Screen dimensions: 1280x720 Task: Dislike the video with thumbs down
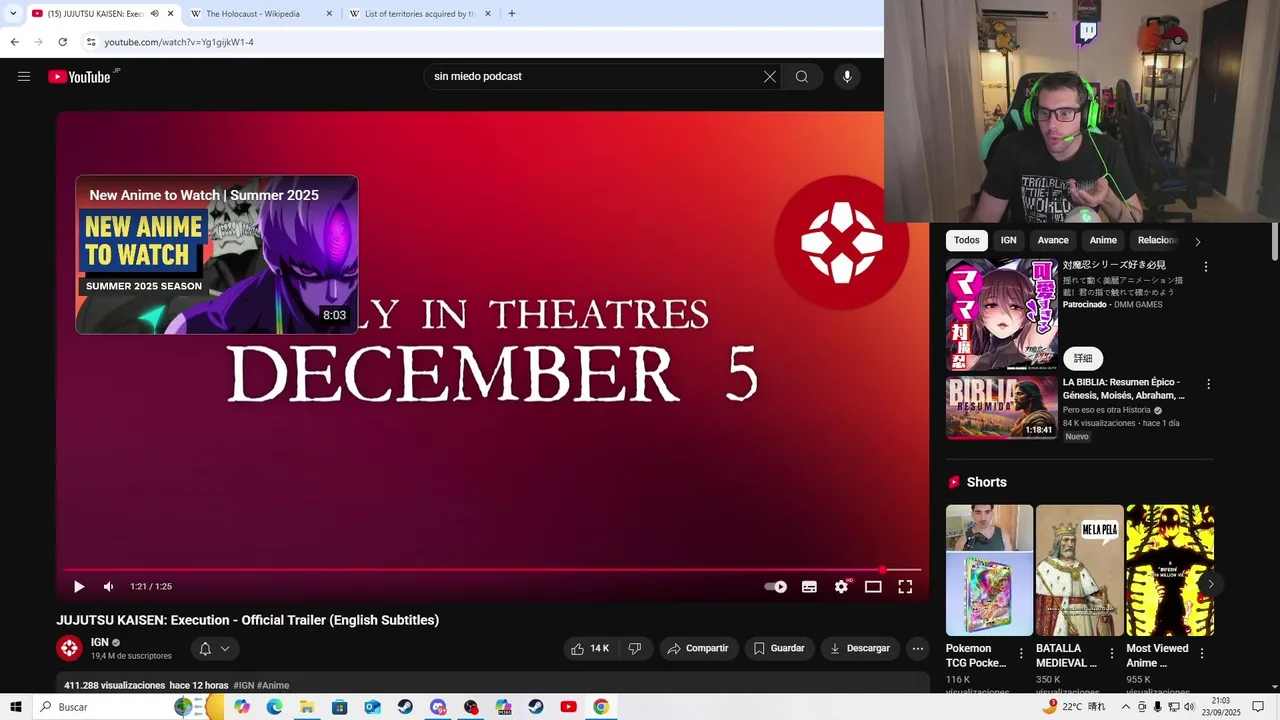click(x=635, y=649)
